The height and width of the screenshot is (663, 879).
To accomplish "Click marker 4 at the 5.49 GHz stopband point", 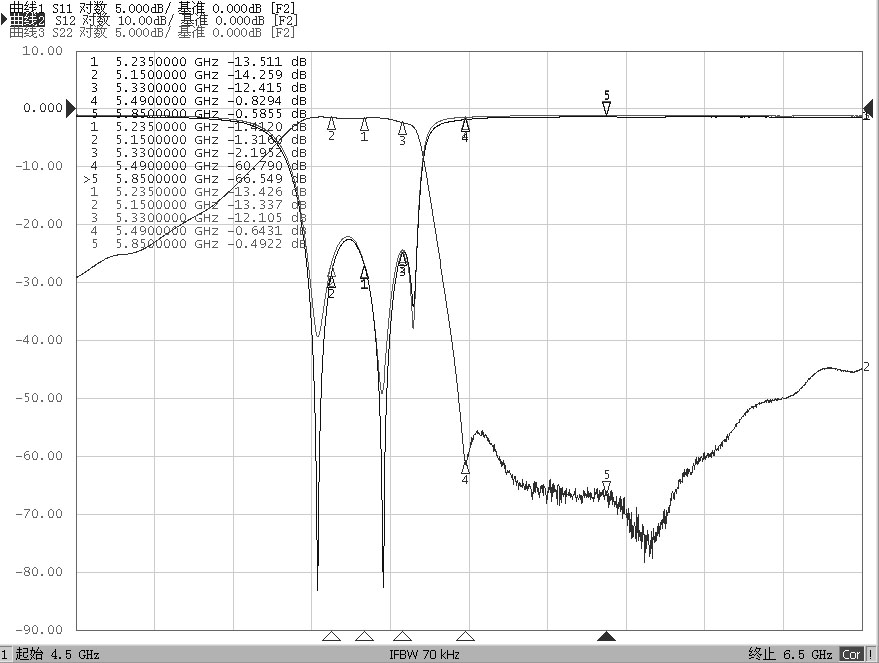I will point(465,467).
